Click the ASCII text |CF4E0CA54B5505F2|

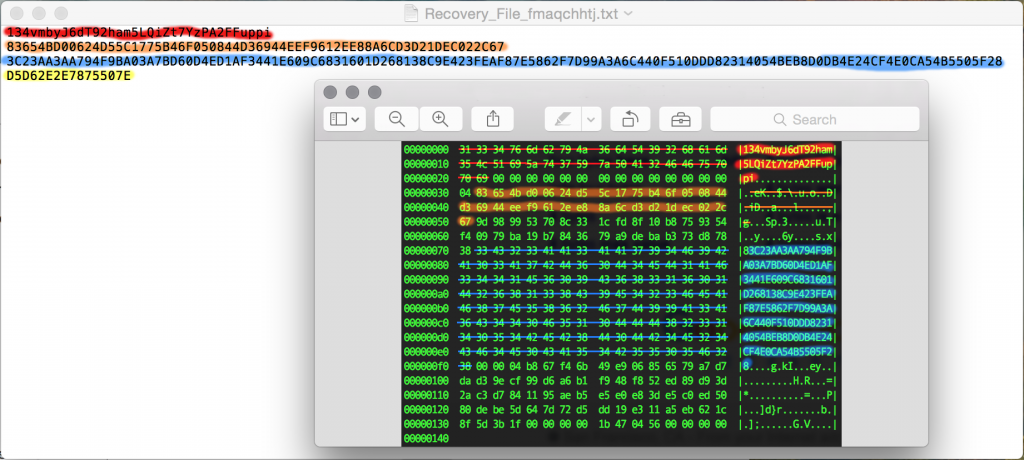[788, 352]
